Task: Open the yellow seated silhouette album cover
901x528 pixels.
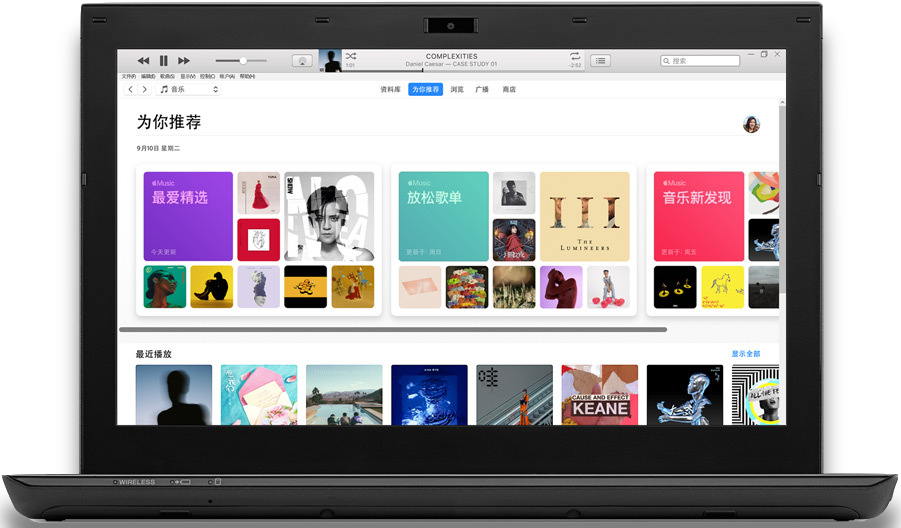Action: click(211, 287)
